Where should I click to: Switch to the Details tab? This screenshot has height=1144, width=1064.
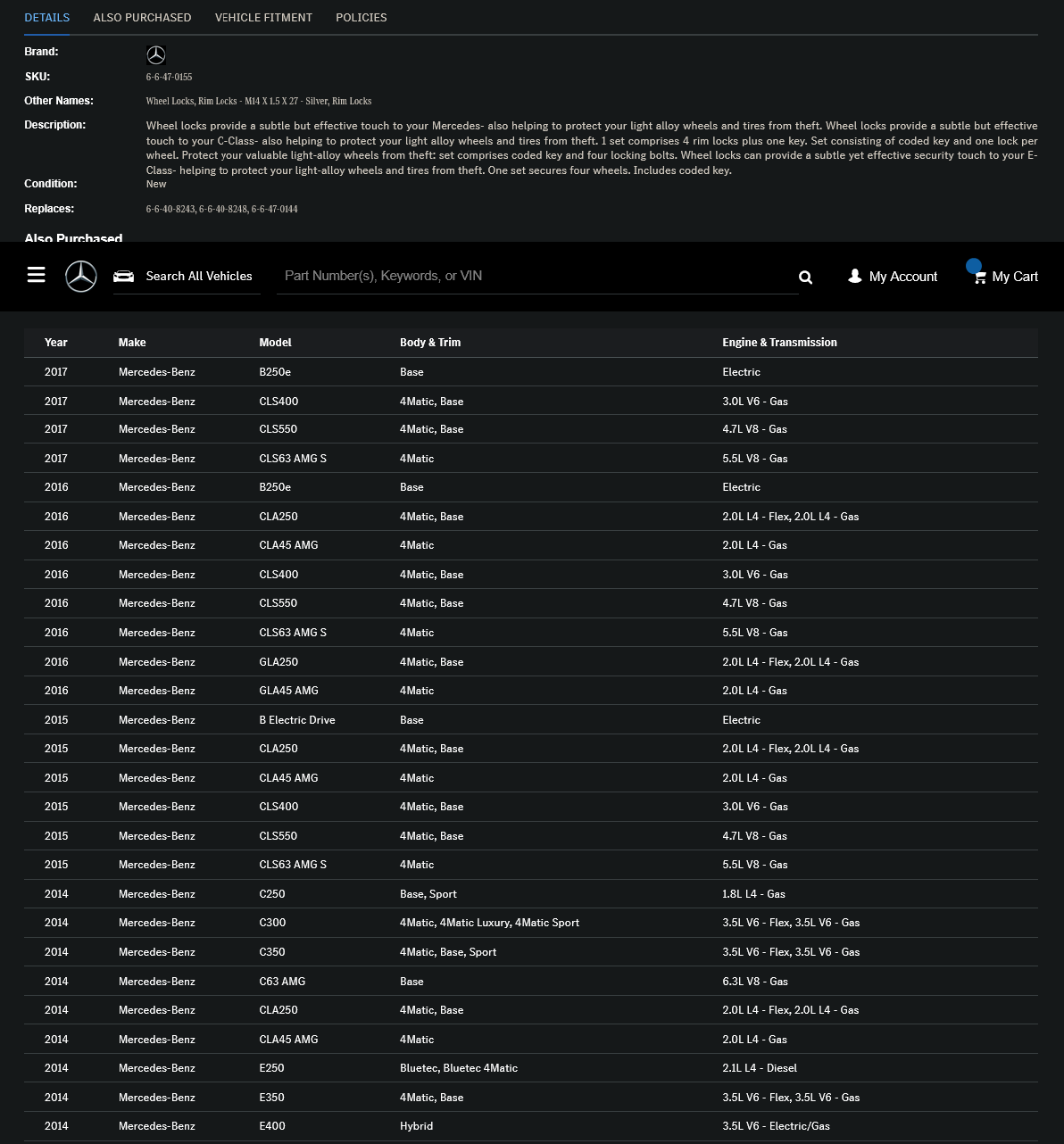tap(47, 17)
